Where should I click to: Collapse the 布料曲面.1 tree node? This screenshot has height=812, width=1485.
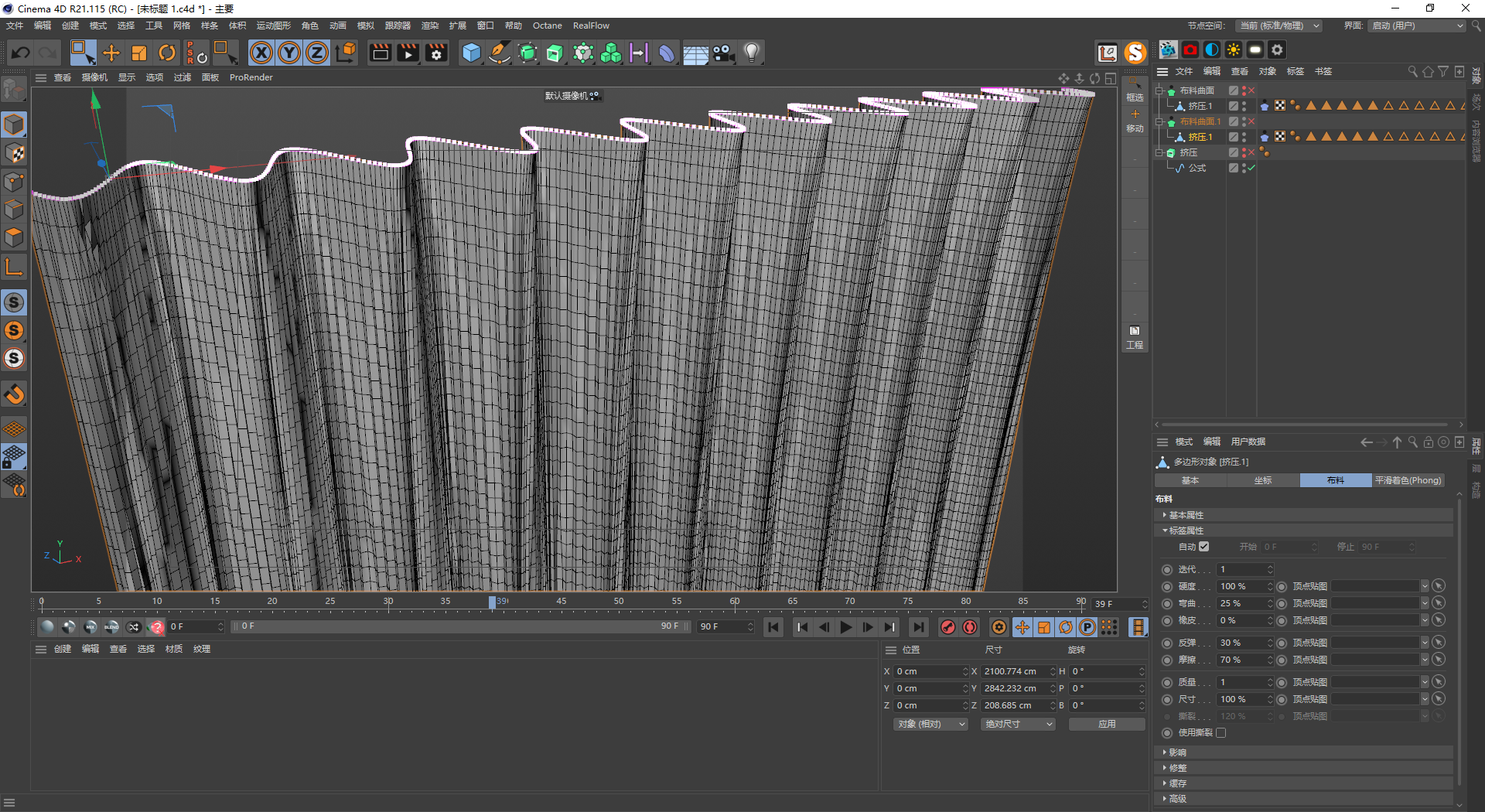(x=1159, y=121)
